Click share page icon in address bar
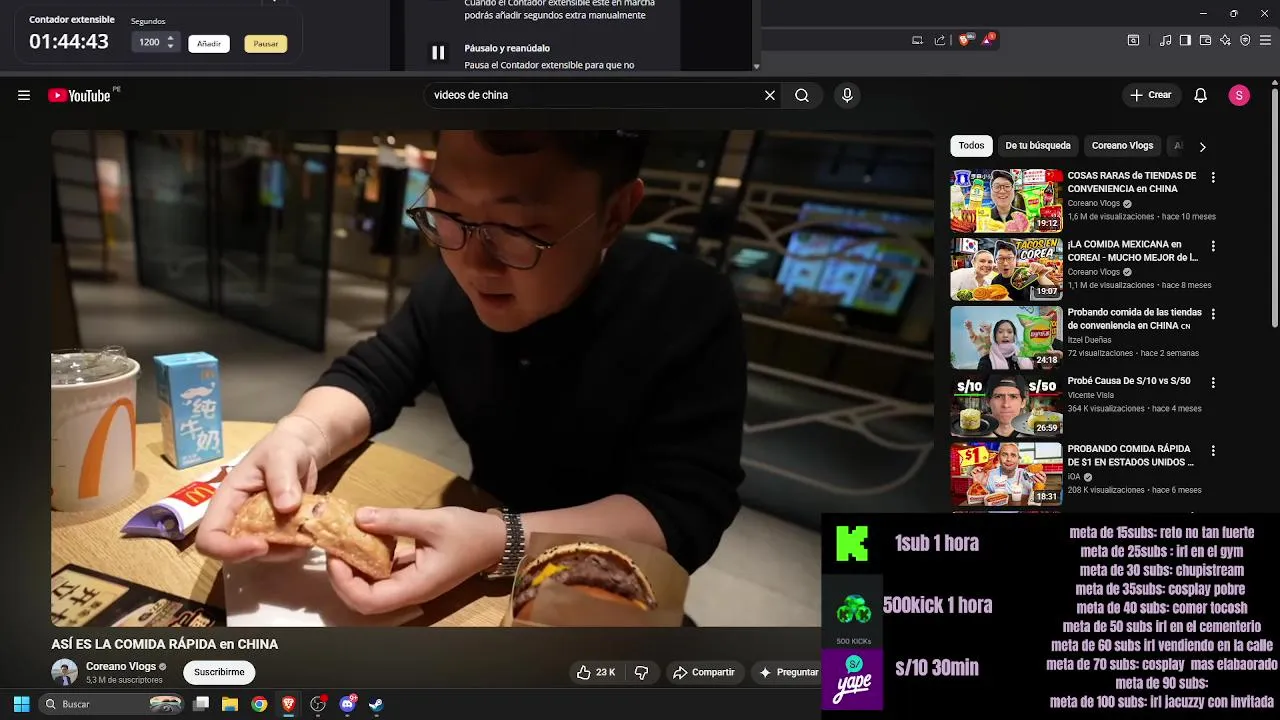Screen dimensions: 1280x720 (x=940, y=40)
